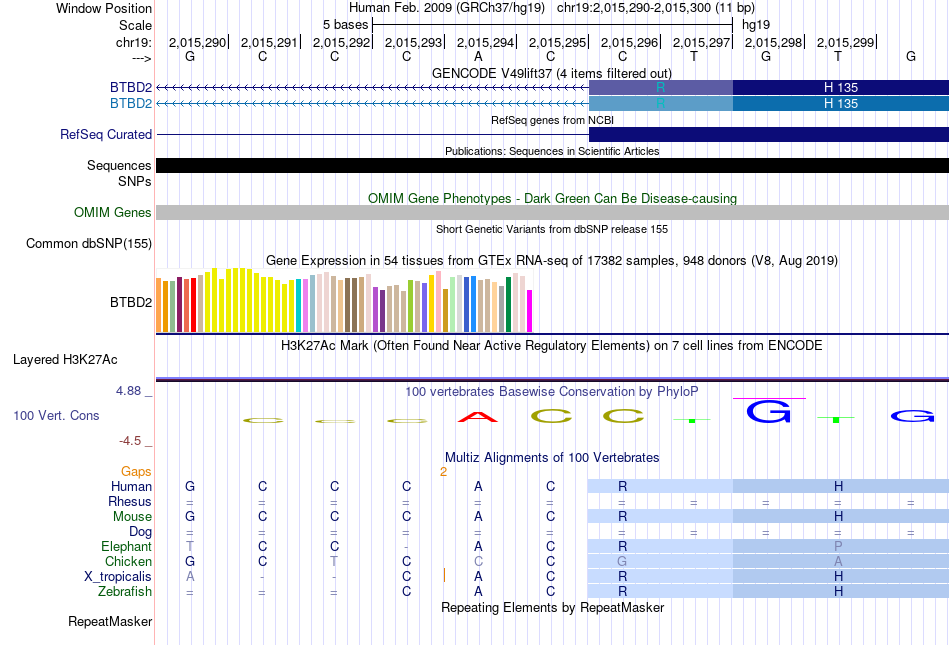
Task: Click the Scale label
Action: pos(135,25)
